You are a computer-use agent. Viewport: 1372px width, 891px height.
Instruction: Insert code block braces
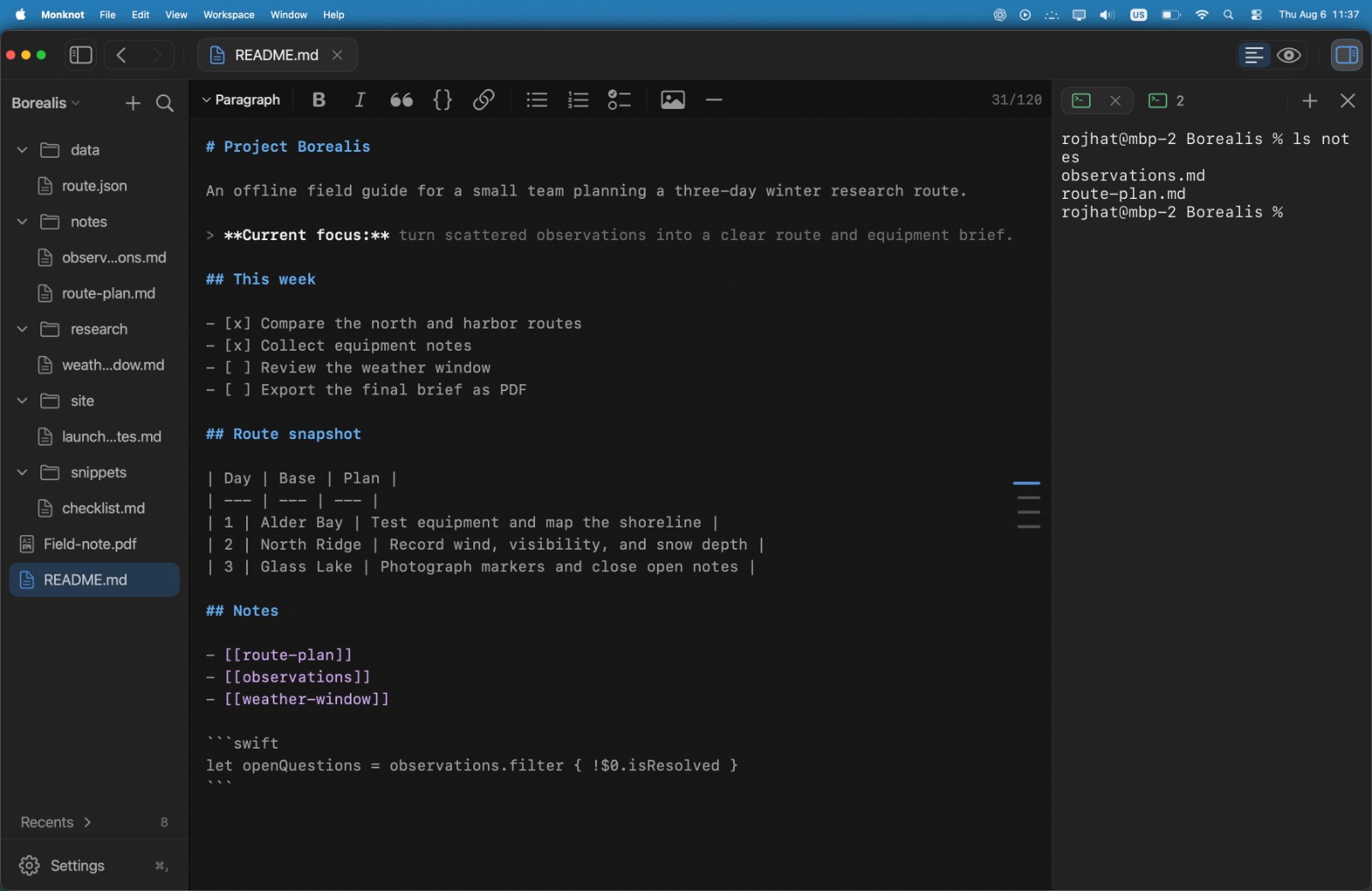coord(442,99)
